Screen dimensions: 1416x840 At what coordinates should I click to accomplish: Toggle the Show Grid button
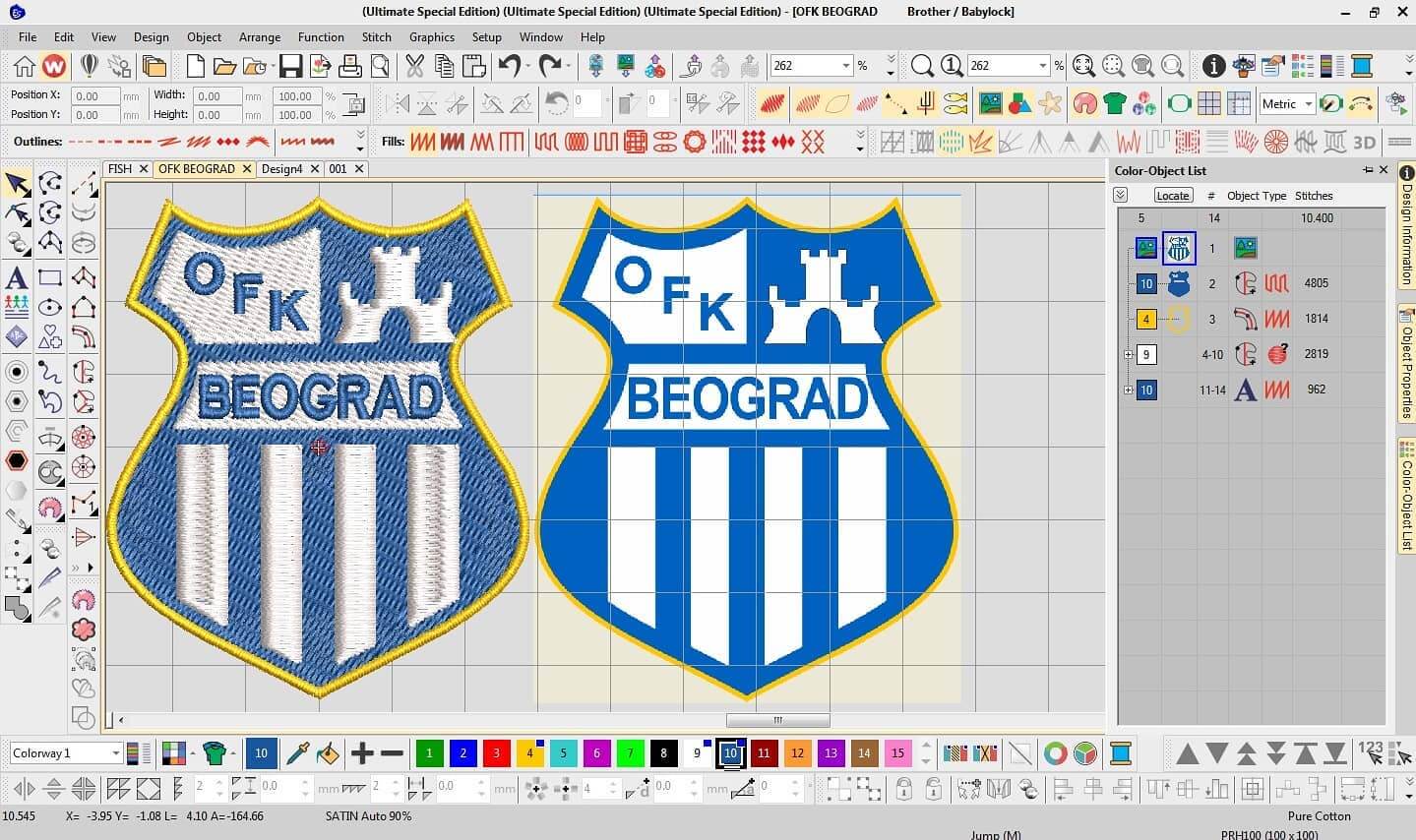click(x=1209, y=103)
